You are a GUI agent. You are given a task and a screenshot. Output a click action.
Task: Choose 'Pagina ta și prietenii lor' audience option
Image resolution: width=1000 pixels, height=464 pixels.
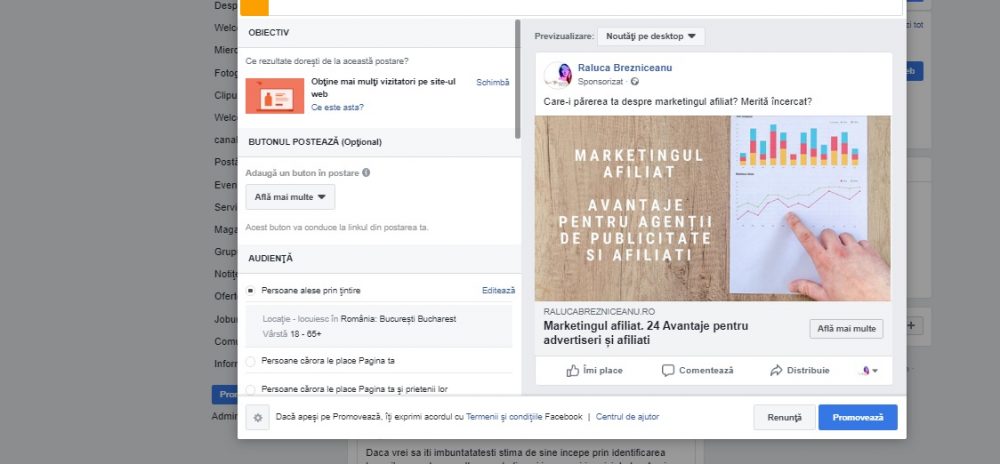pos(251,388)
